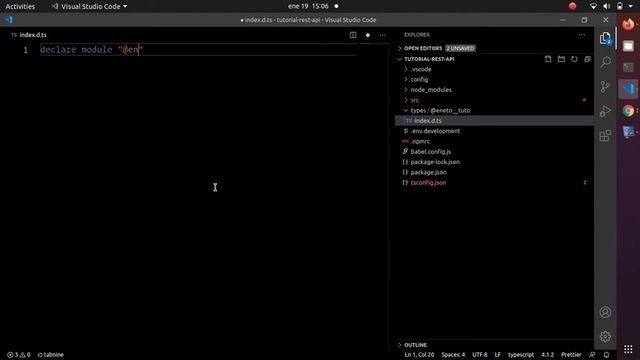
Task: Click the unsaved dot on editor tab bar
Action: point(368,35)
